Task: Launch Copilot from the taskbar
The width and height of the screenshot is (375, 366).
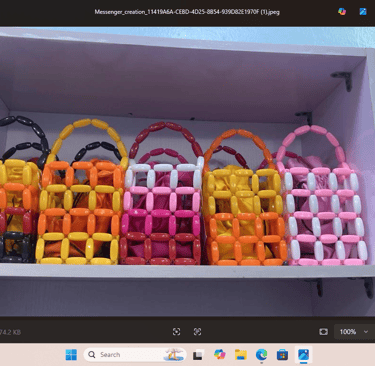Action: [x=220, y=355]
